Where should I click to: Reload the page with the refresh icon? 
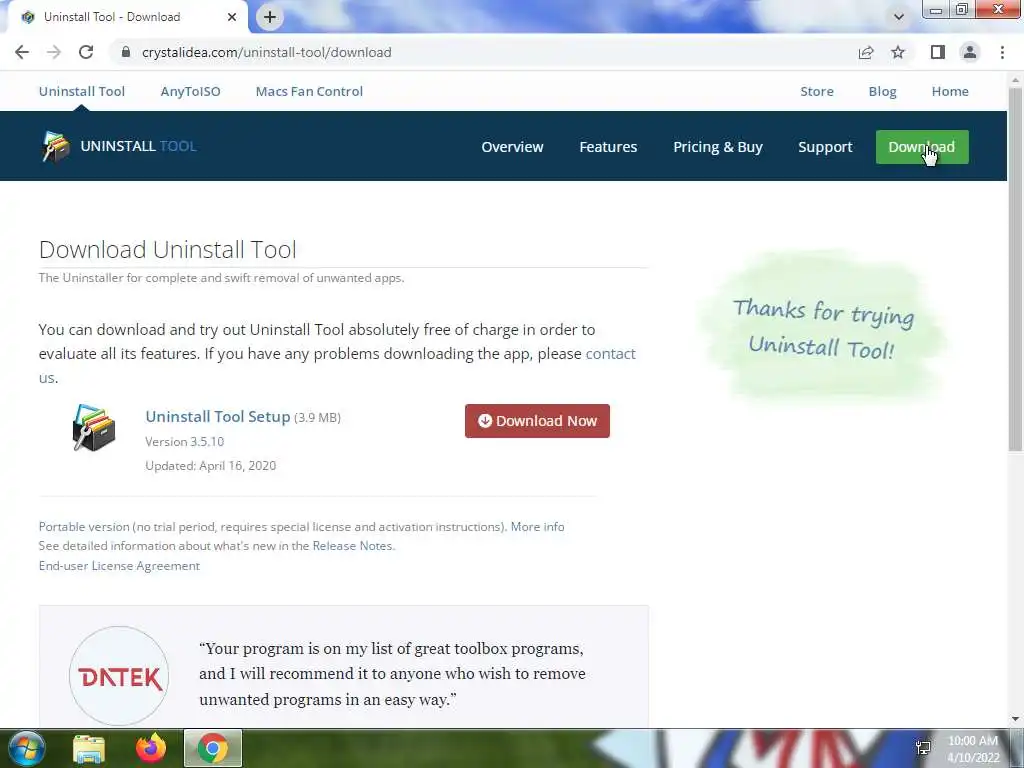pyautogui.click(x=86, y=52)
